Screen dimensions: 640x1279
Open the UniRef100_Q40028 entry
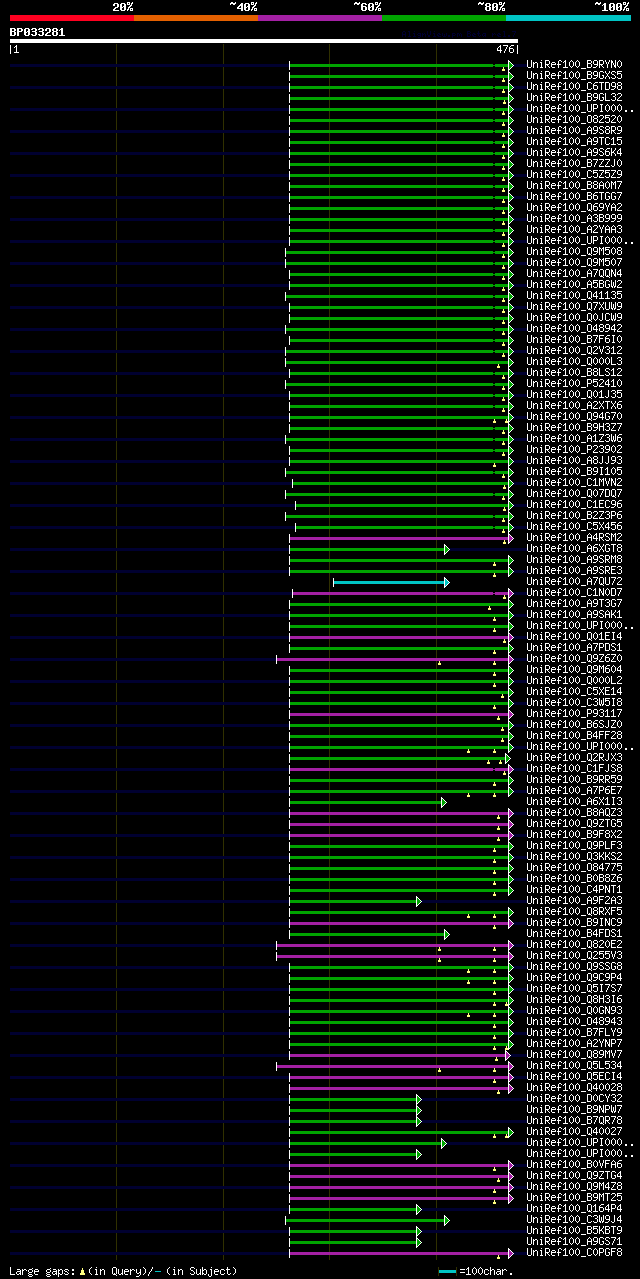[574, 1088]
